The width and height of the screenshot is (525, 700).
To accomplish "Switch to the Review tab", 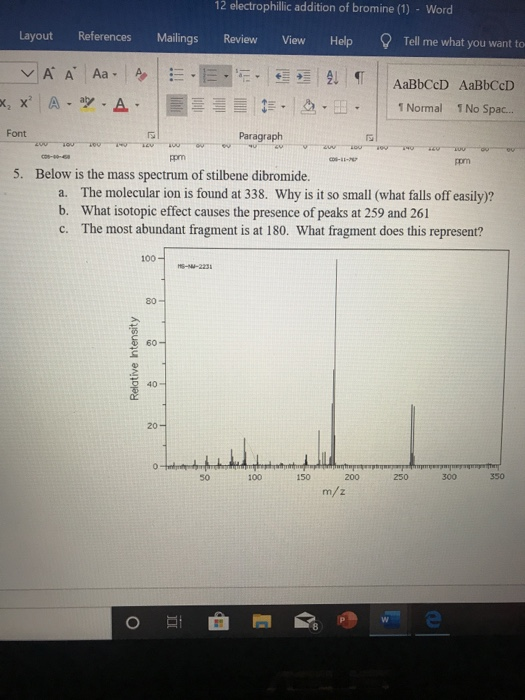I will (x=240, y=39).
